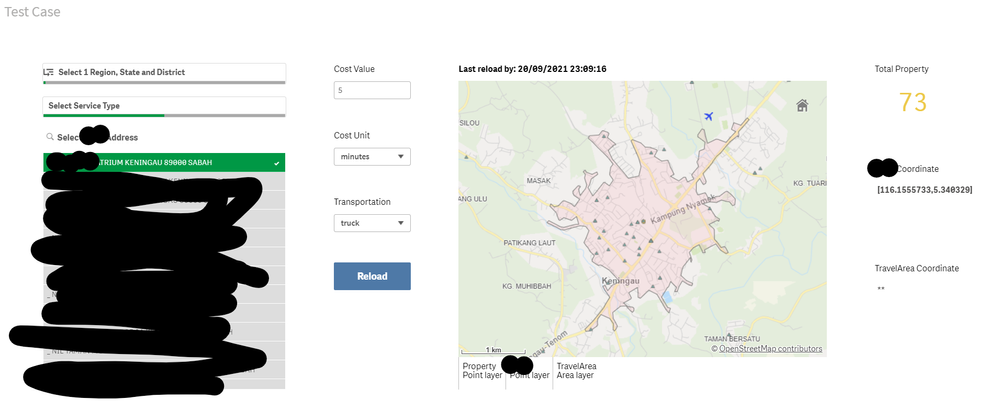Click the search magnifier icon in the address list
The height and width of the screenshot is (406, 999).
tap(49, 137)
